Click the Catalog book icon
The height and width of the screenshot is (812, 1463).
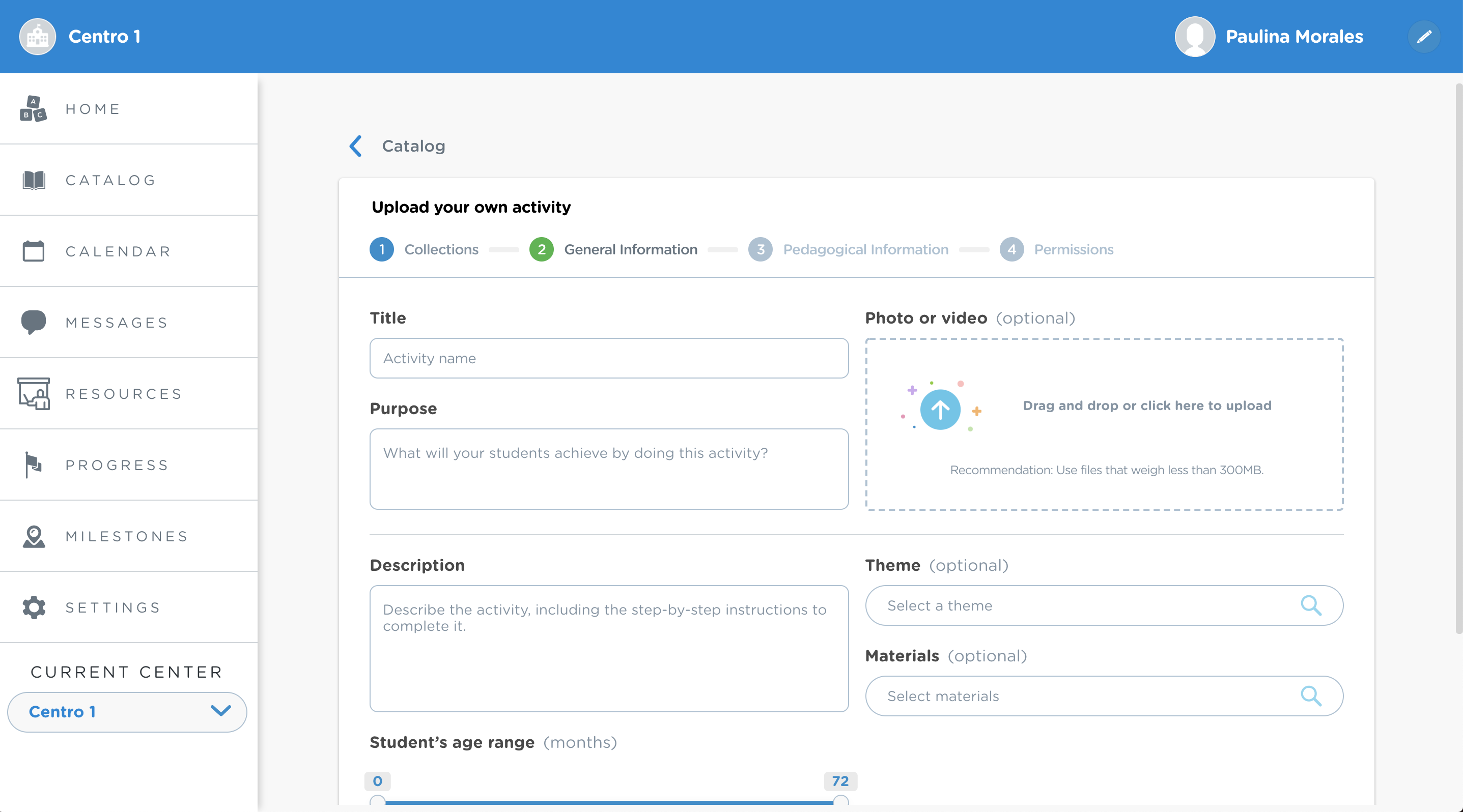[x=34, y=180]
